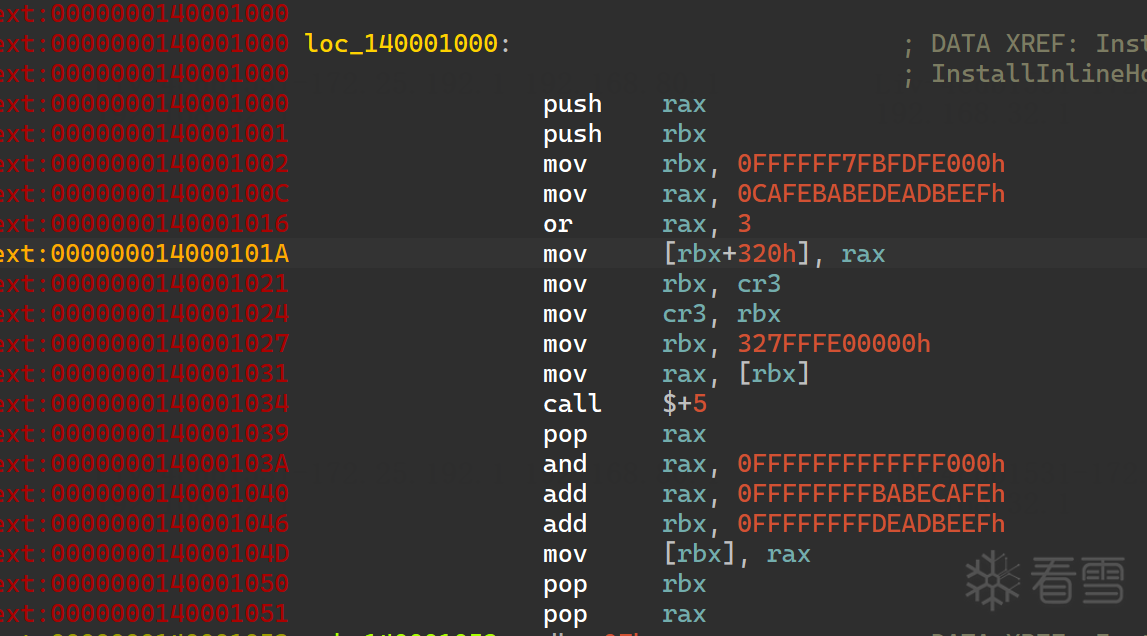Click the address 0000000140001034
This screenshot has width=1147, height=636.
170,404
